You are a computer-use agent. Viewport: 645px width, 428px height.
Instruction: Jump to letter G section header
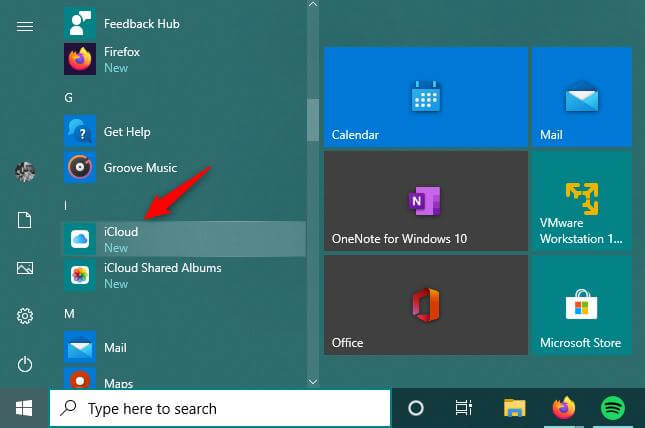click(69, 98)
